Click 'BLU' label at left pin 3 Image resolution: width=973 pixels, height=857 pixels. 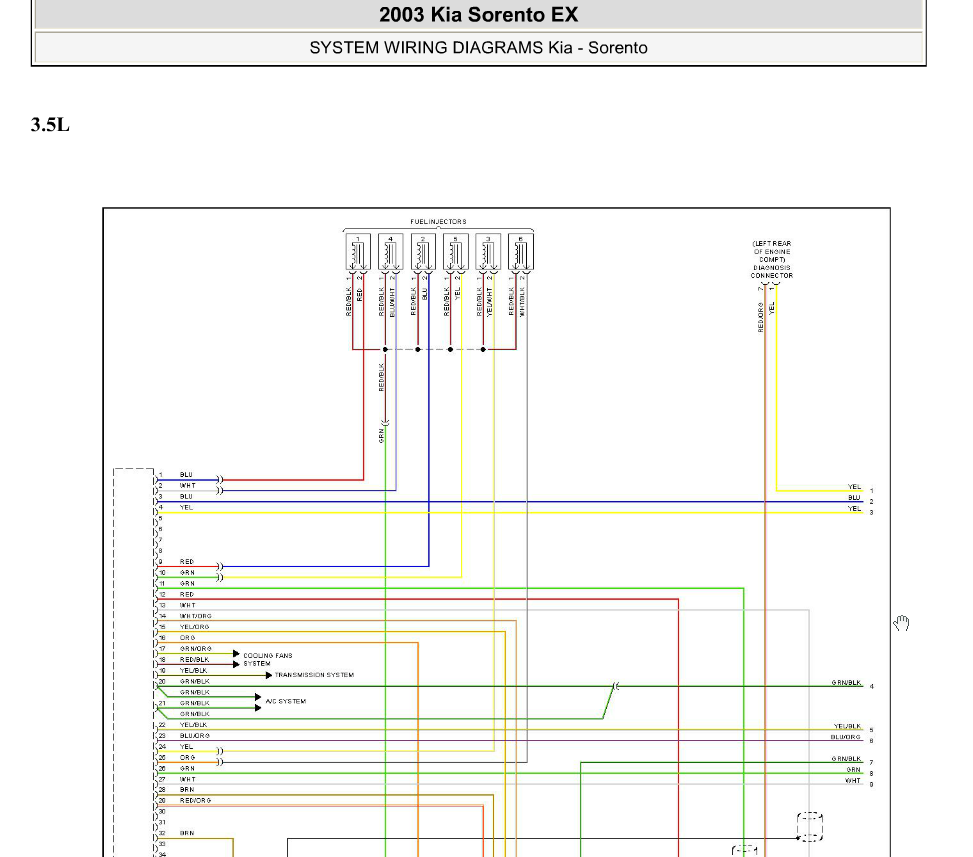tap(186, 497)
